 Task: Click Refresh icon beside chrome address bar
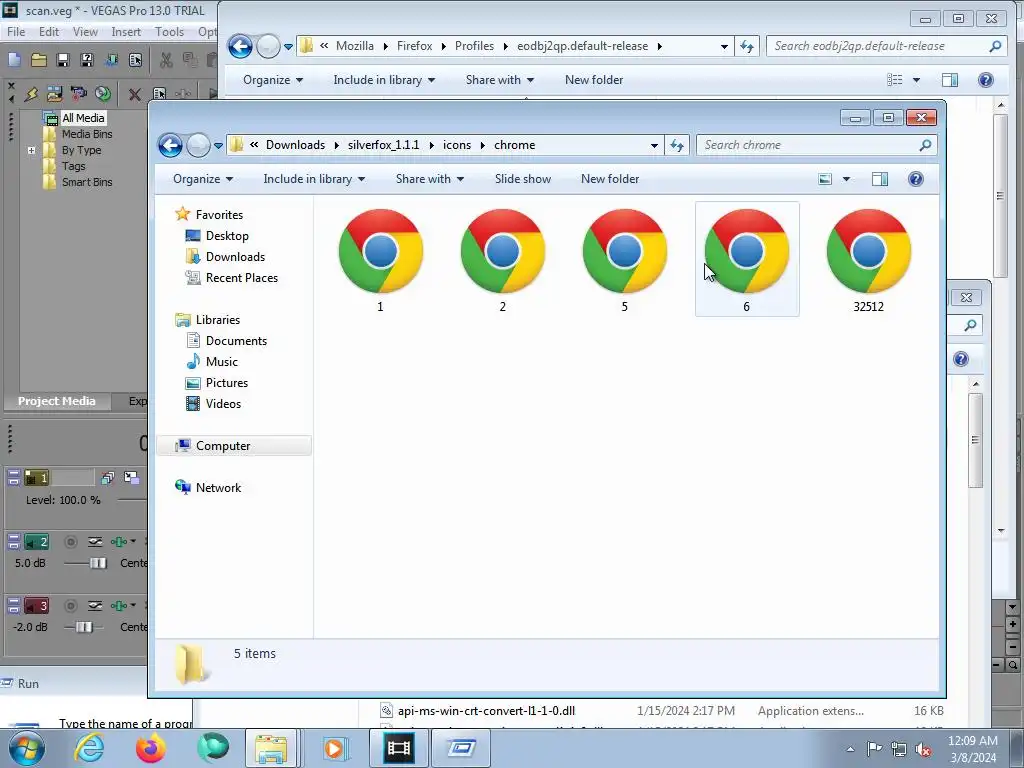click(x=677, y=145)
